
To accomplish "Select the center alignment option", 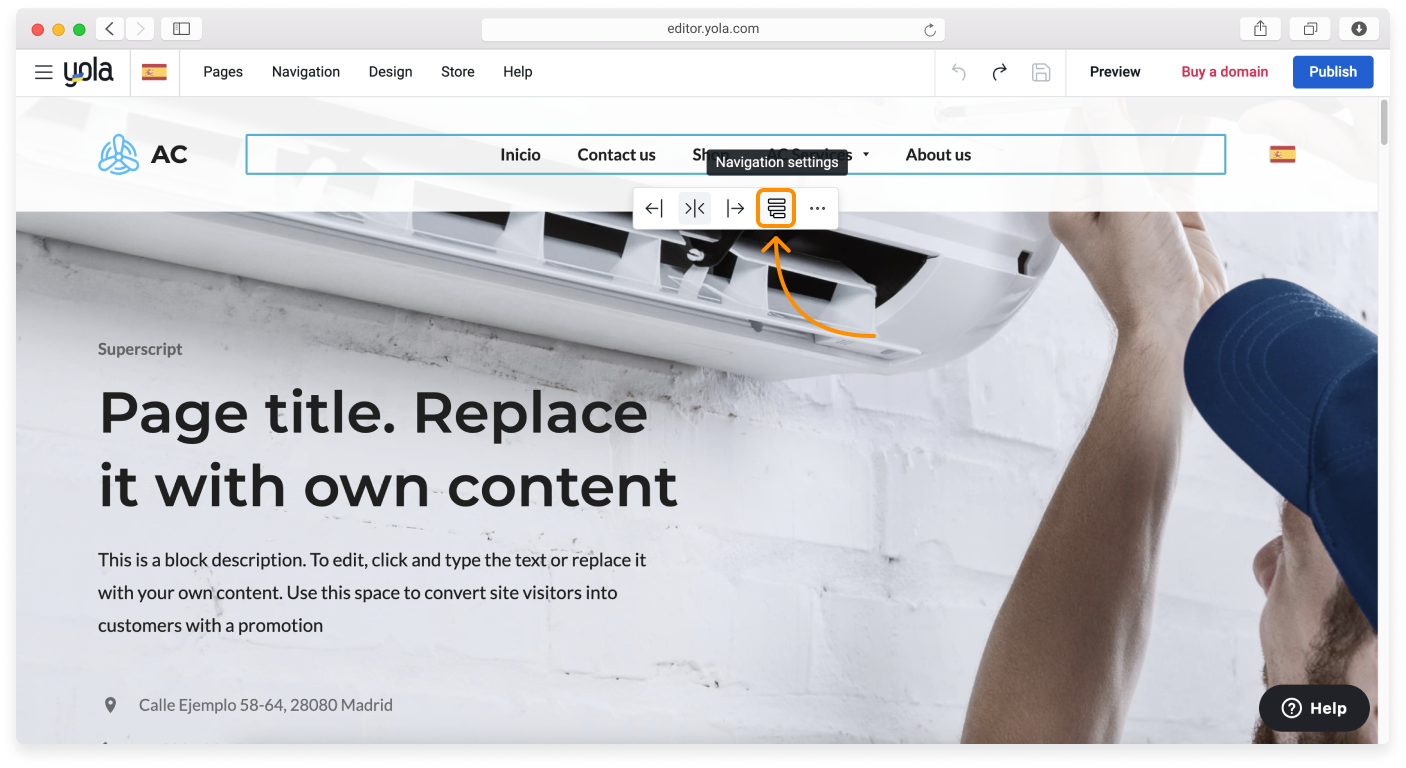I will point(694,208).
